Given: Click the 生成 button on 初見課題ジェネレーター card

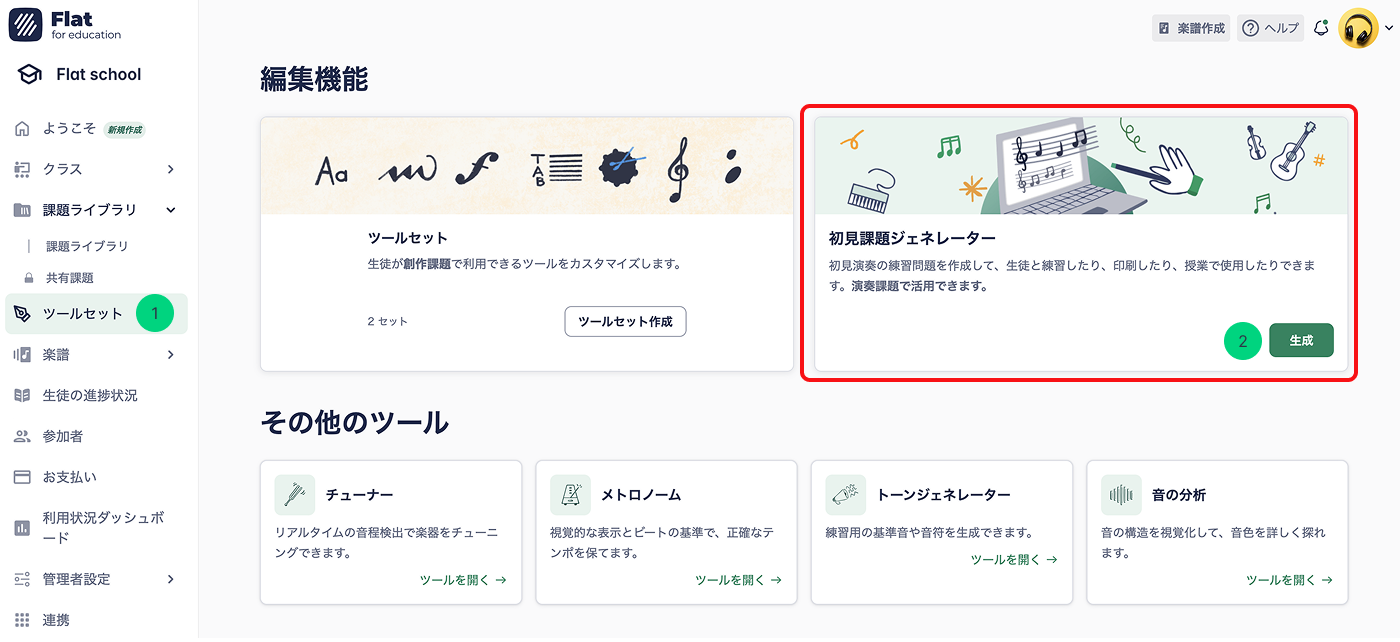Looking at the screenshot, I should [x=1301, y=340].
